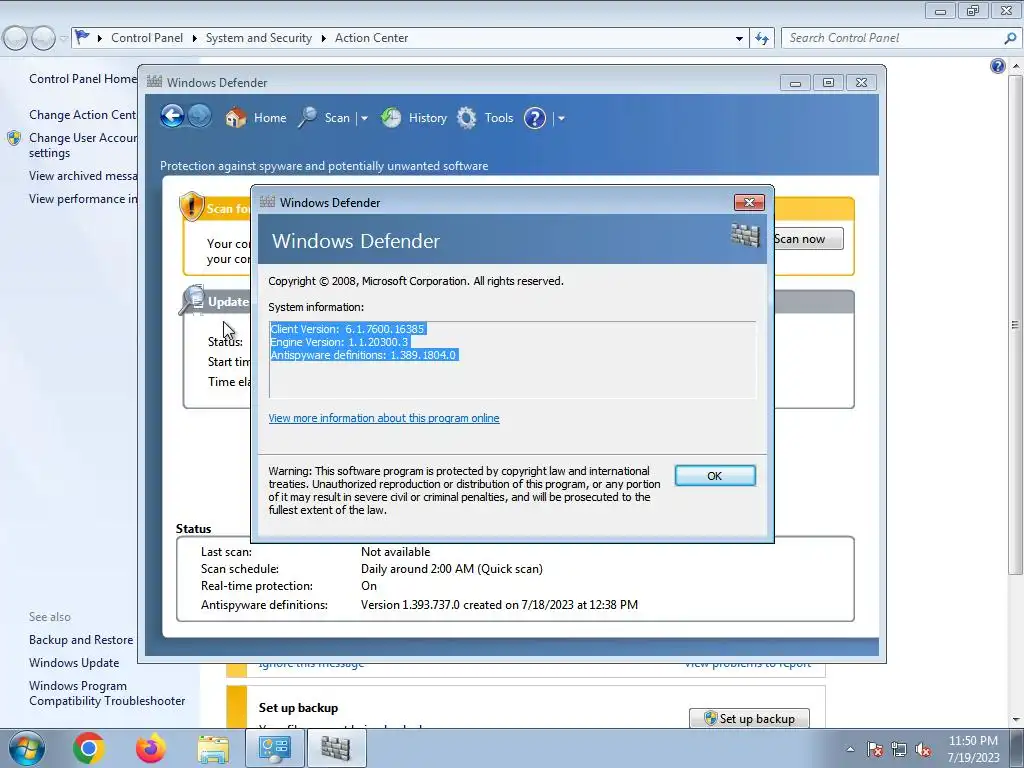The image size is (1024, 768).
Task: Click the shield icon beside Change User Account
Action: (14, 138)
